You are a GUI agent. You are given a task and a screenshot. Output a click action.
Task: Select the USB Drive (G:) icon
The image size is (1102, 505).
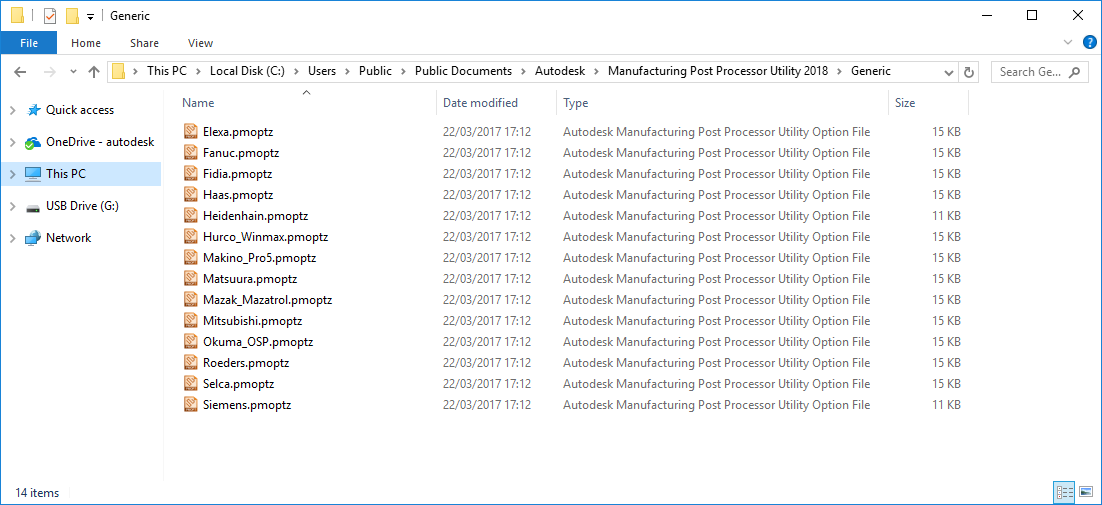[33, 206]
